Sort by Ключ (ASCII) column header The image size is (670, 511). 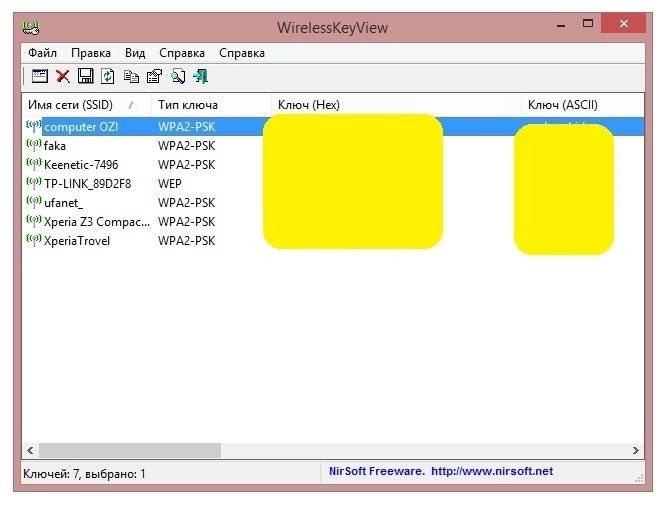tap(582, 105)
